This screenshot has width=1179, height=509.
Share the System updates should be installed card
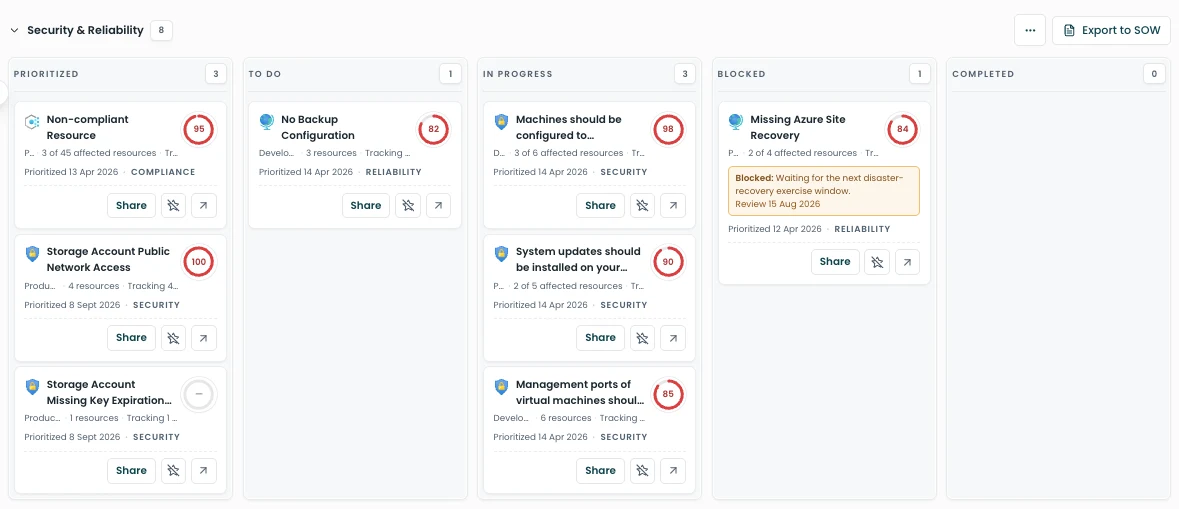pyautogui.click(x=601, y=338)
